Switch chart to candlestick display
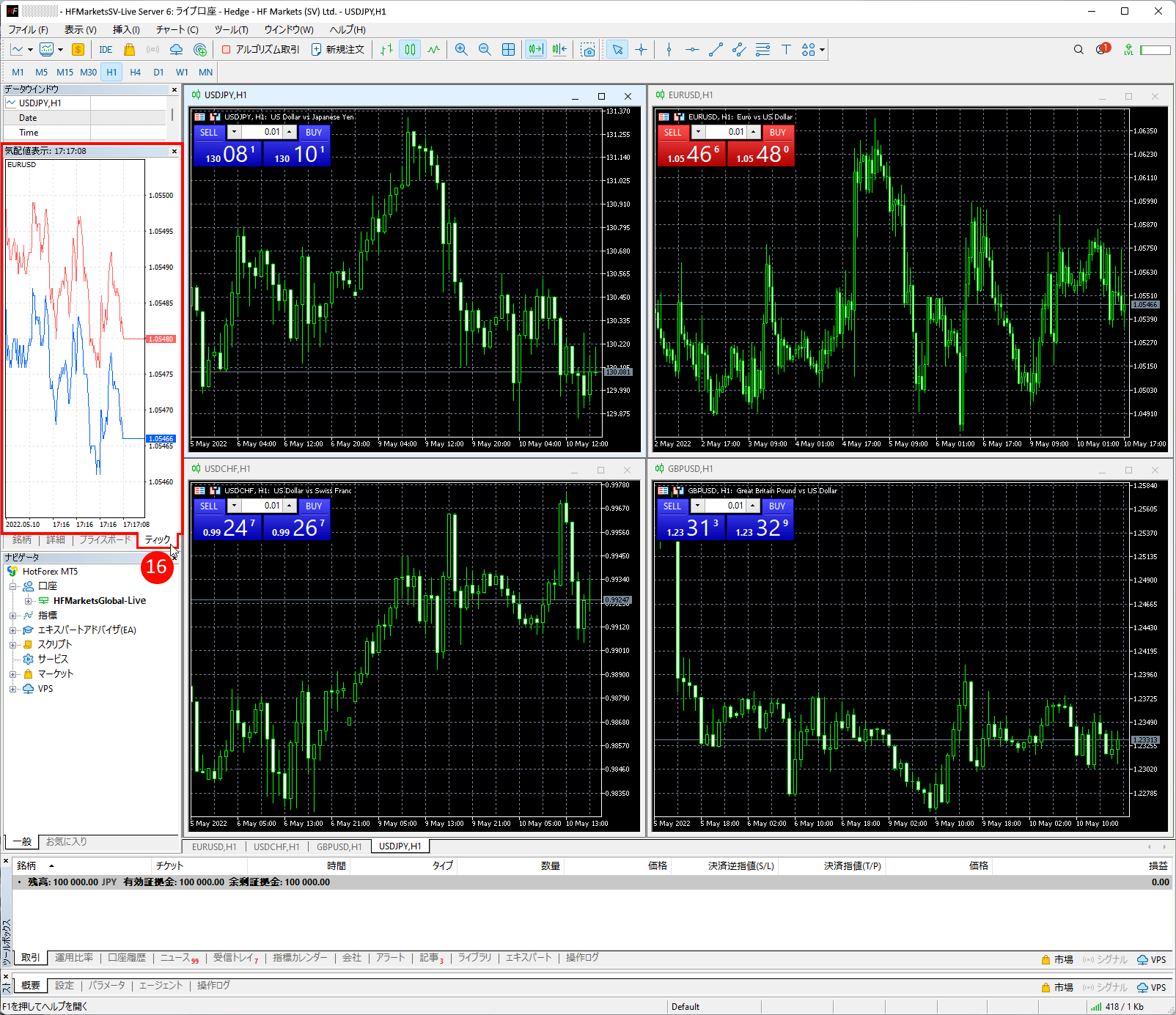This screenshot has height=1015, width=1176. pyautogui.click(x=410, y=50)
